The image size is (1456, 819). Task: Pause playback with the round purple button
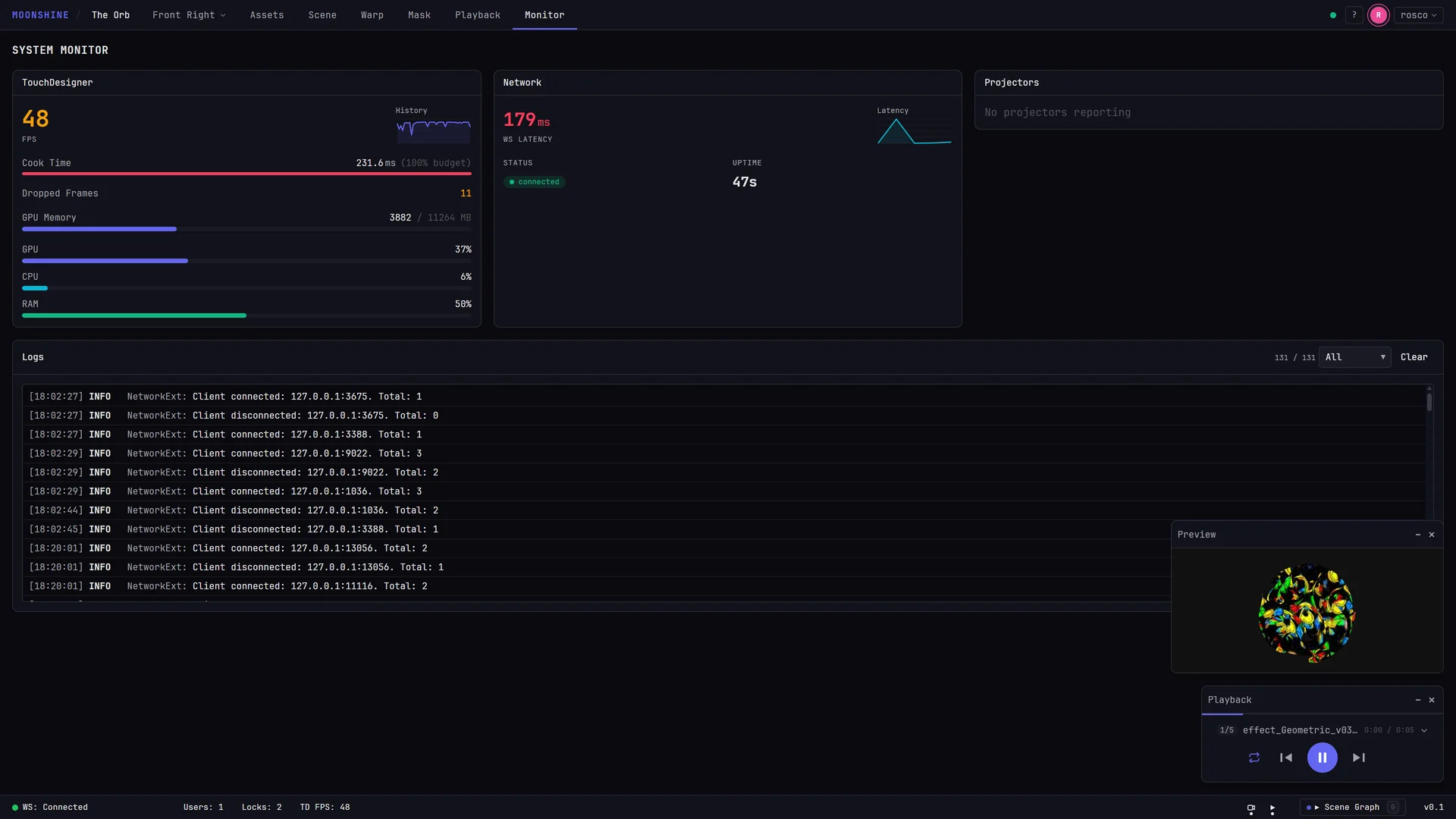point(1323,758)
